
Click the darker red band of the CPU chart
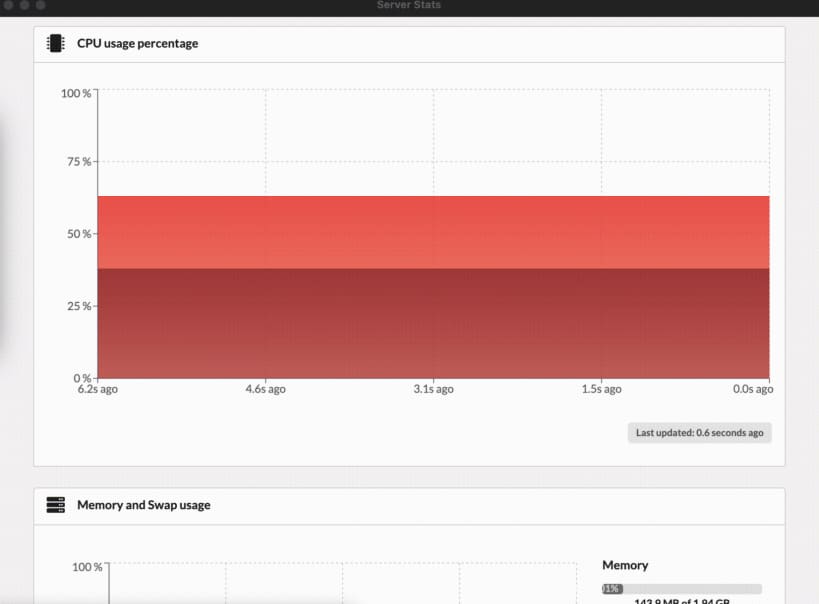(430, 320)
